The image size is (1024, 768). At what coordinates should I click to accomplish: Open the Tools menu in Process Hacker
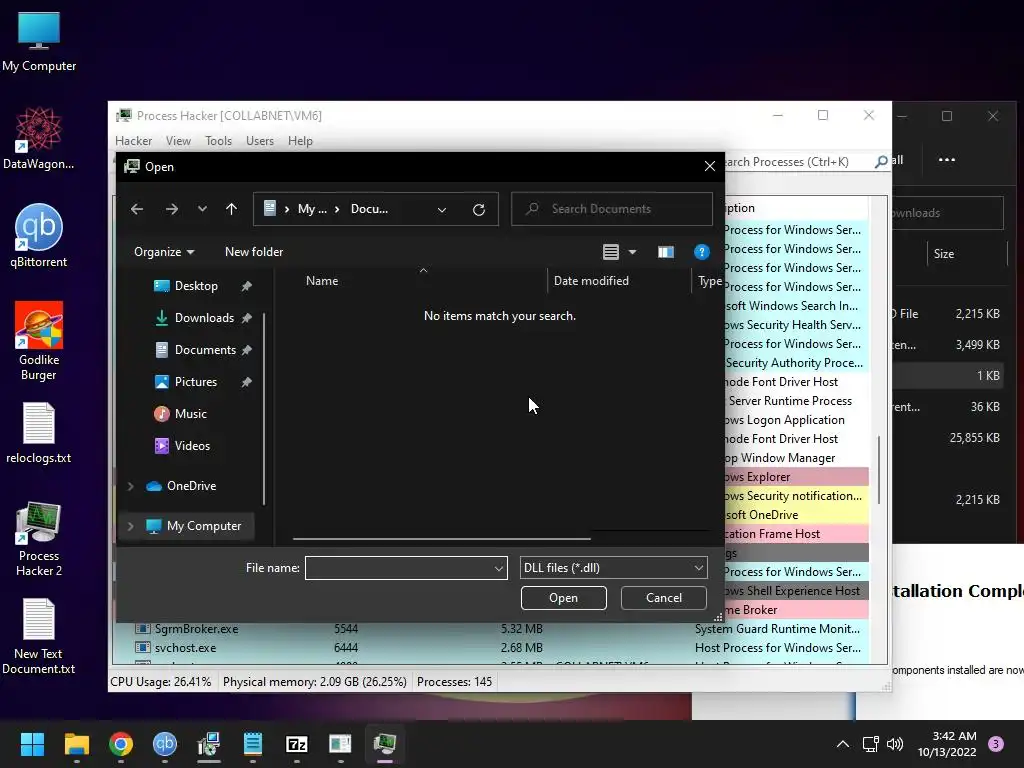(218, 141)
